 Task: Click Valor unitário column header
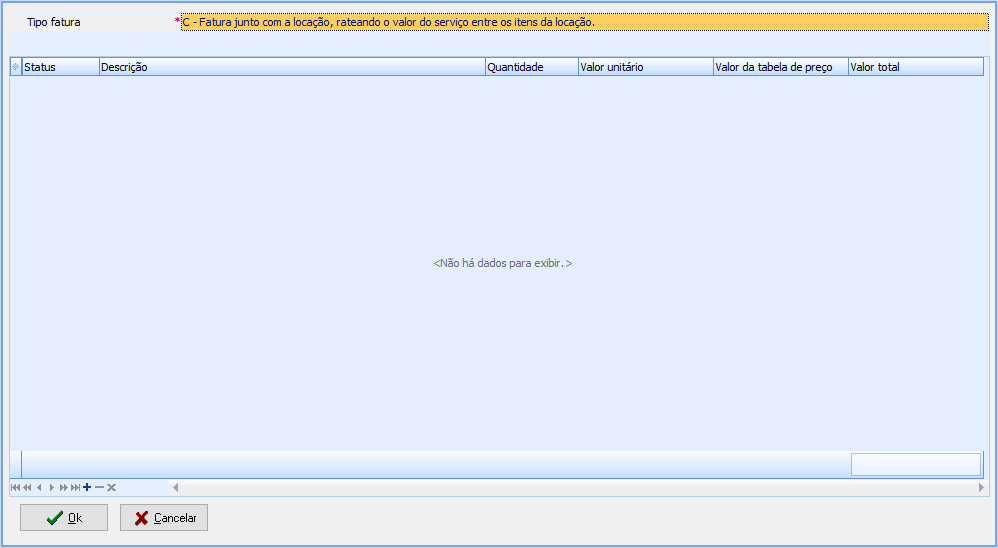click(x=646, y=67)
